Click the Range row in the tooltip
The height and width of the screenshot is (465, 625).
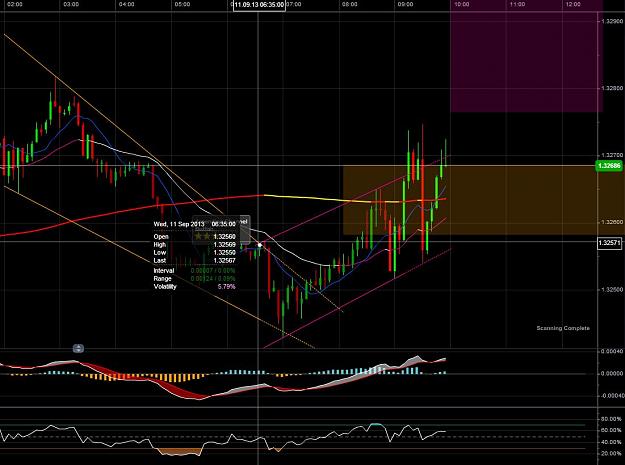coord(195,279)
